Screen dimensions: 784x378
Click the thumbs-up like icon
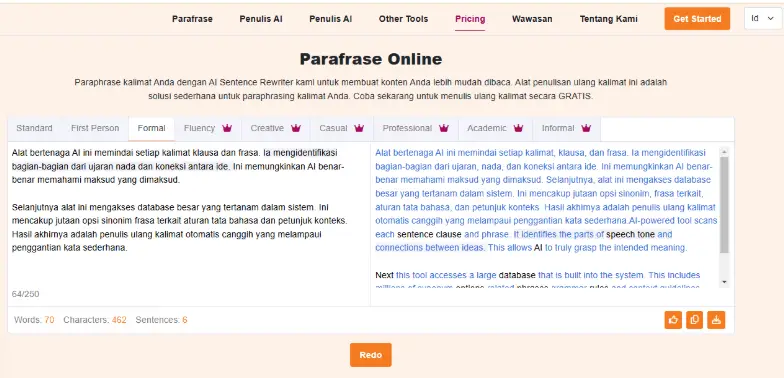[x=673, y=320]
